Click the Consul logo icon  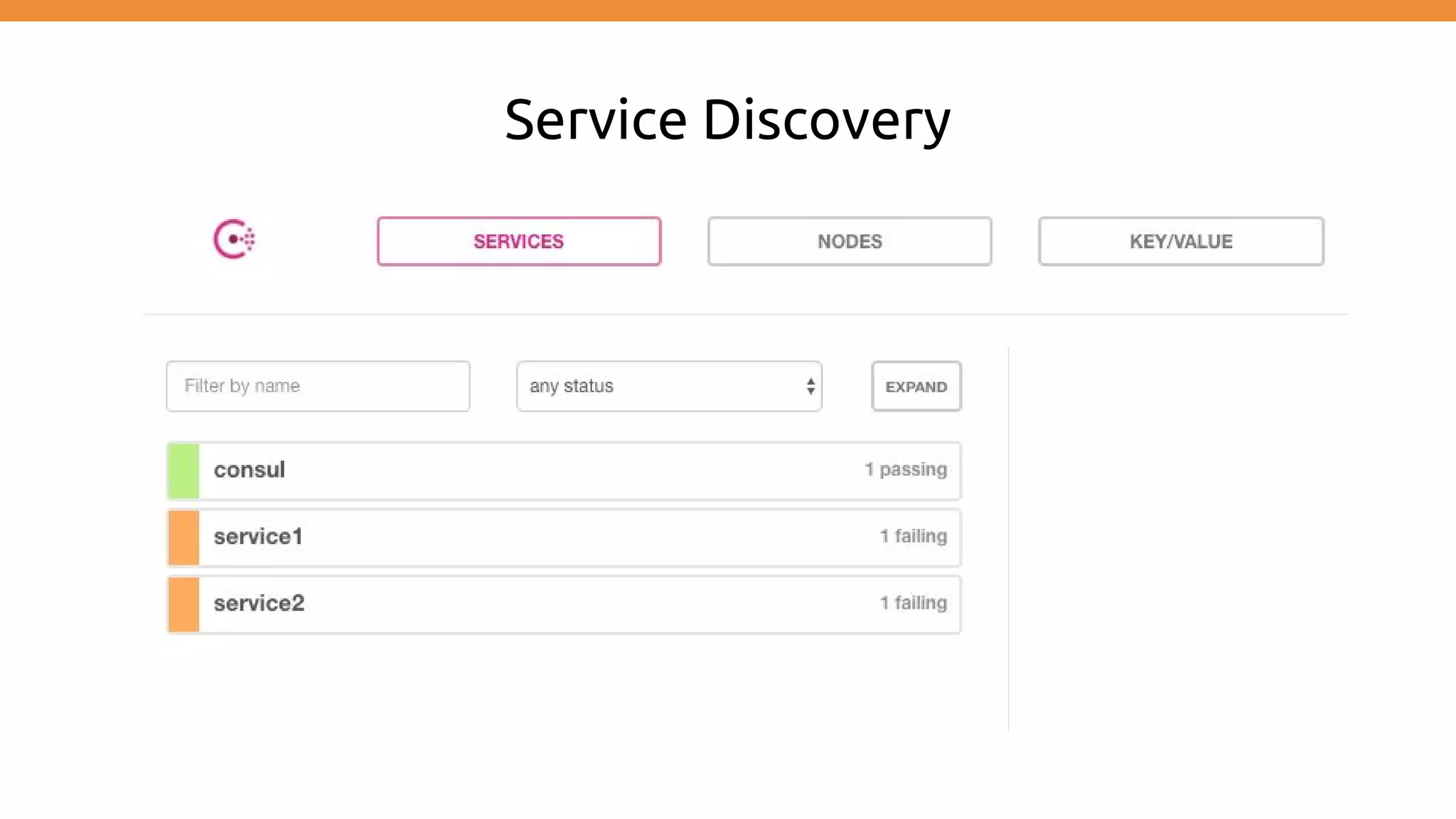[x=234, y=240]
